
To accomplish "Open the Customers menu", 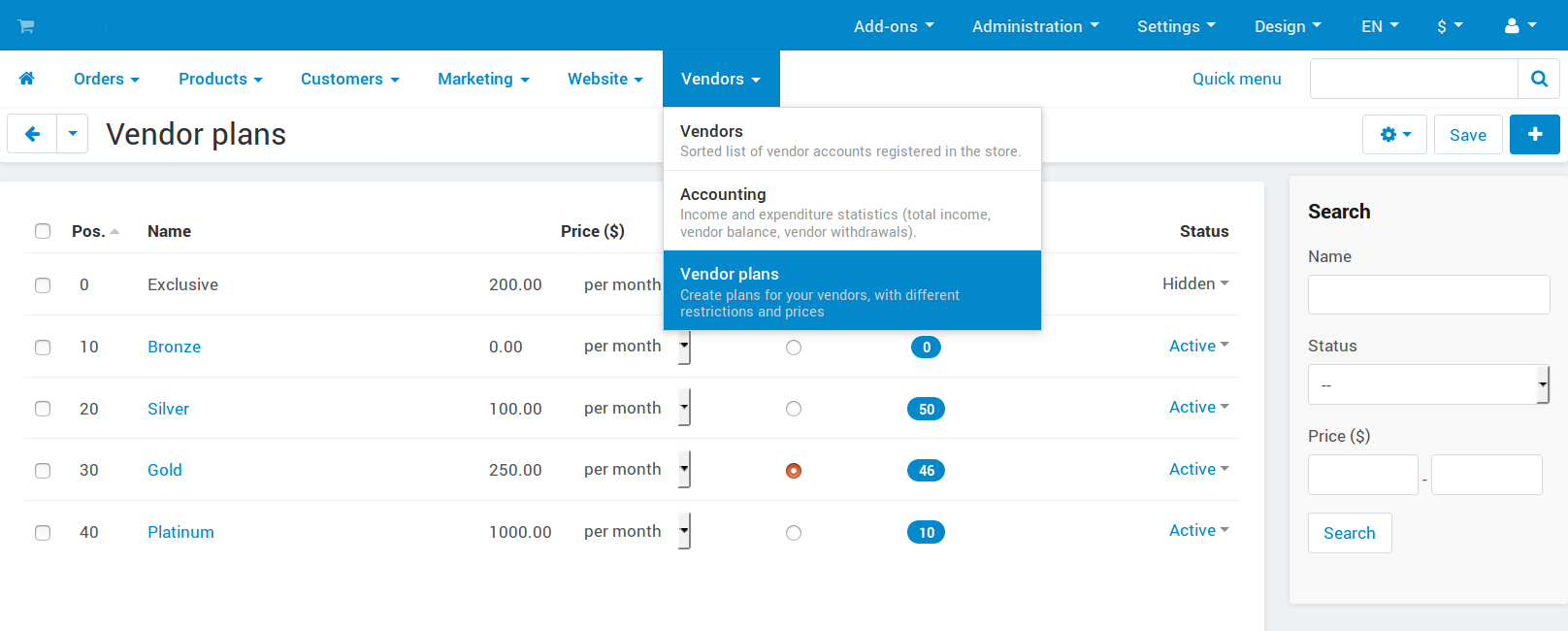I will point(349,79).
